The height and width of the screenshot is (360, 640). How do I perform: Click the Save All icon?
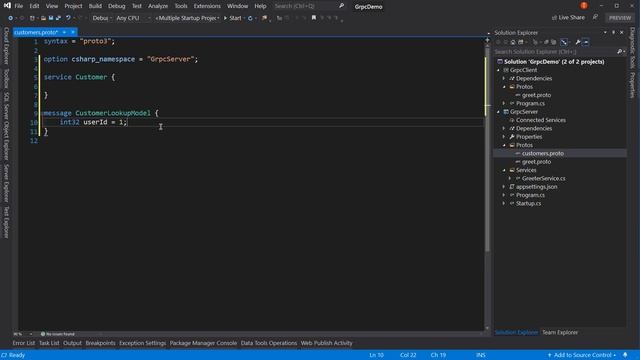58,18
